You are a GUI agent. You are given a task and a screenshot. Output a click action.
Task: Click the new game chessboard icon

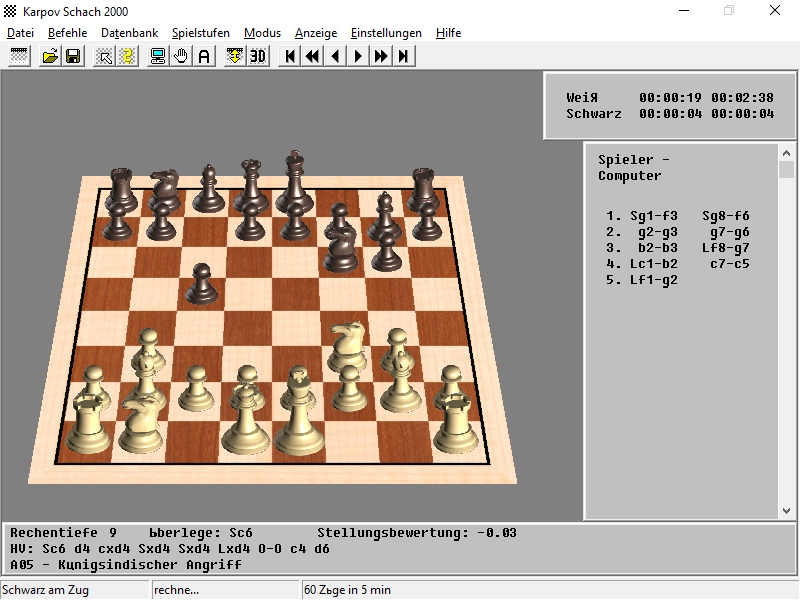click(x=19, y=56)
